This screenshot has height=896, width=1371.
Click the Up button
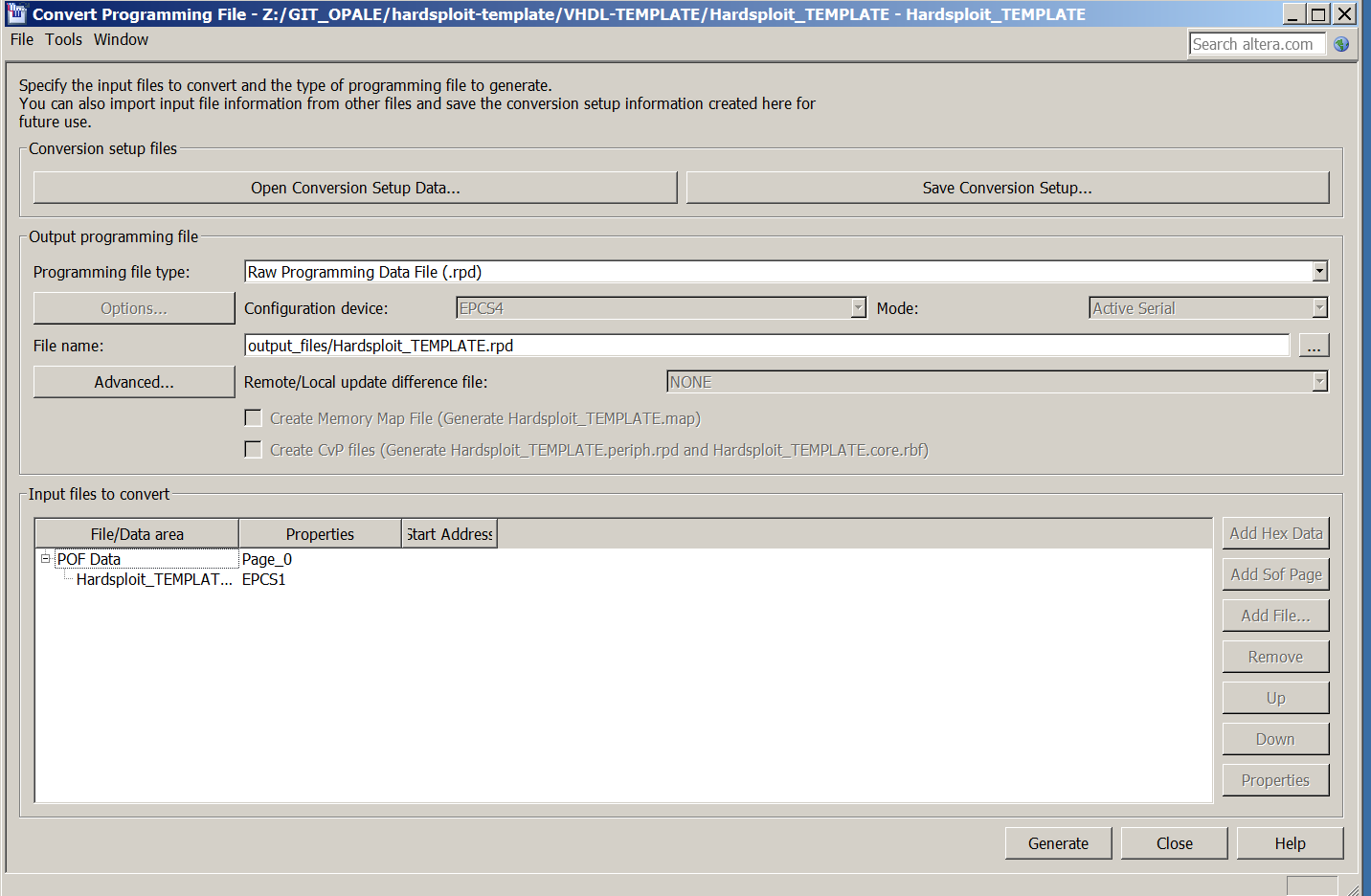tap(1276, 698)
